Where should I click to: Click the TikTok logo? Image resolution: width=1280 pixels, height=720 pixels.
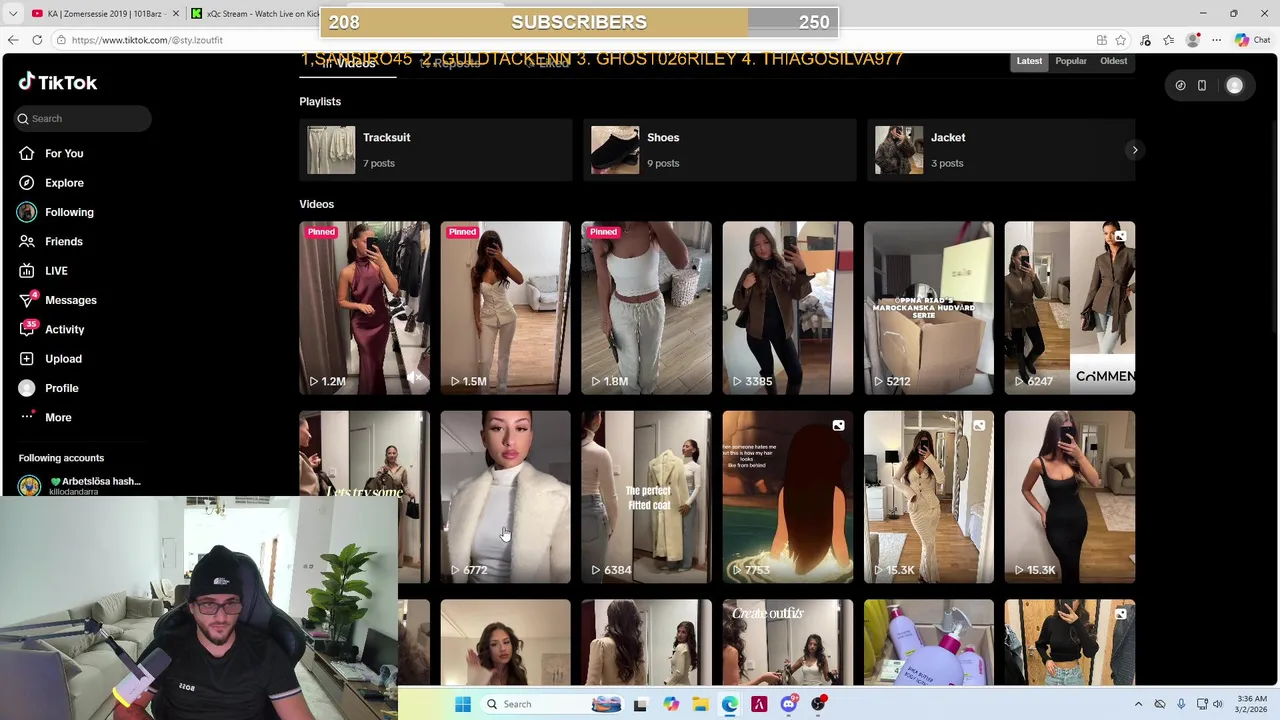[x=58, y=82]
